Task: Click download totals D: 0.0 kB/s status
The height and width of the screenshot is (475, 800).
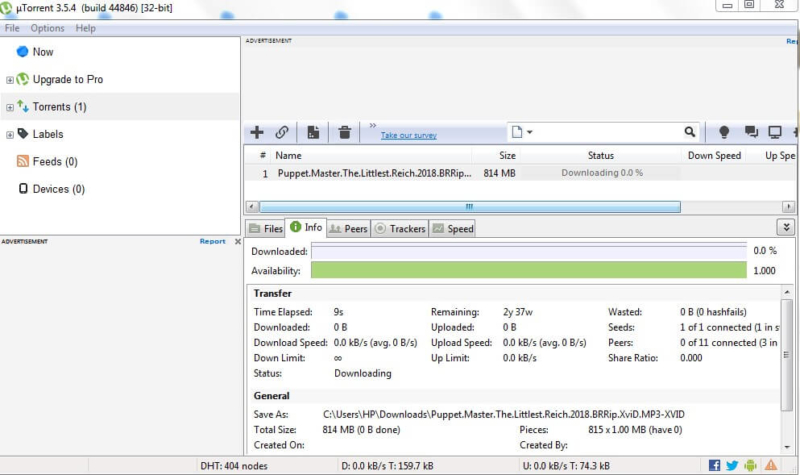Action: pos(387,466)
